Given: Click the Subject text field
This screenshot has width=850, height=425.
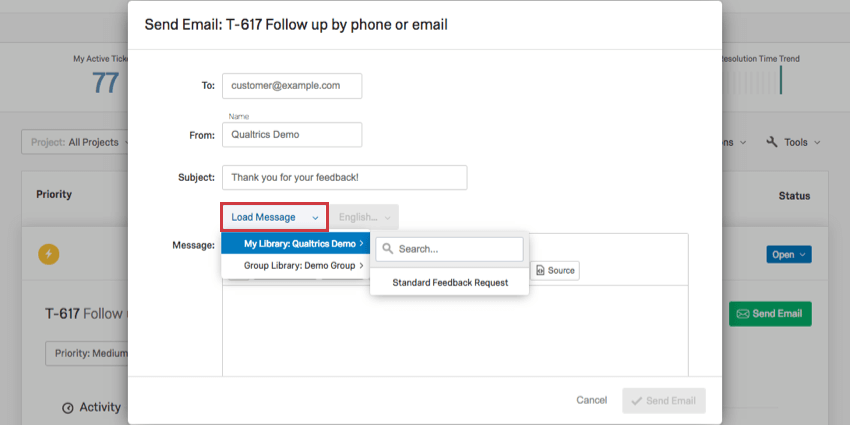Looking at the screenshot, I should coord(344,177).
